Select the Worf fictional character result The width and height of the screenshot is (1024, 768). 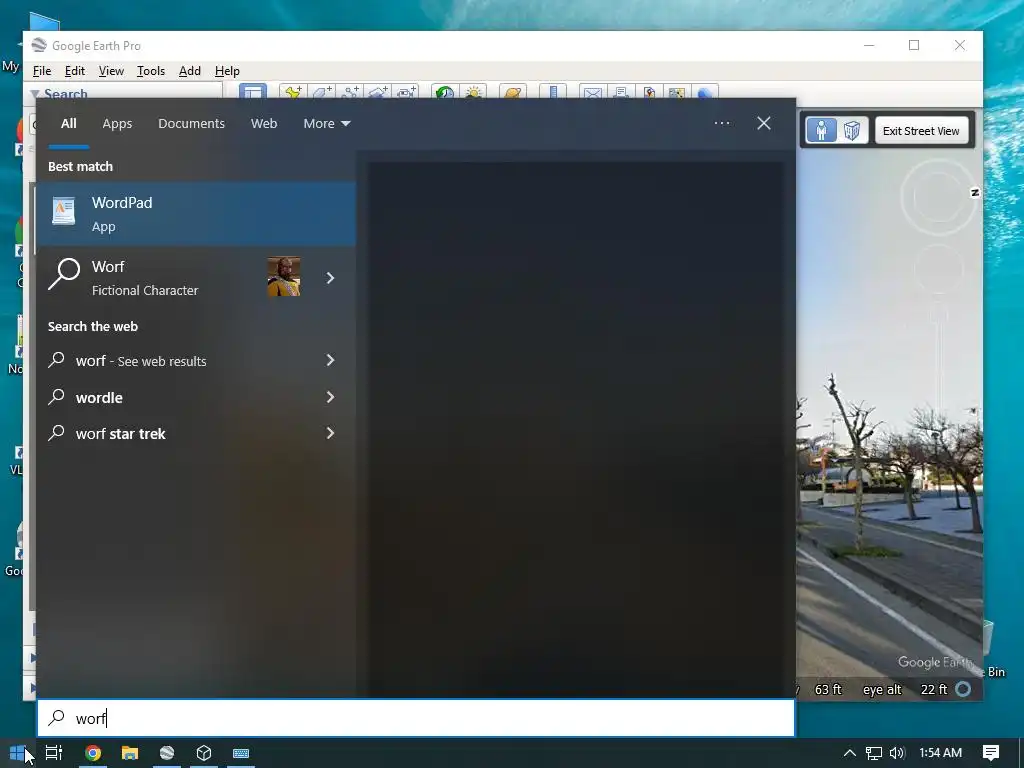point(196,278)
